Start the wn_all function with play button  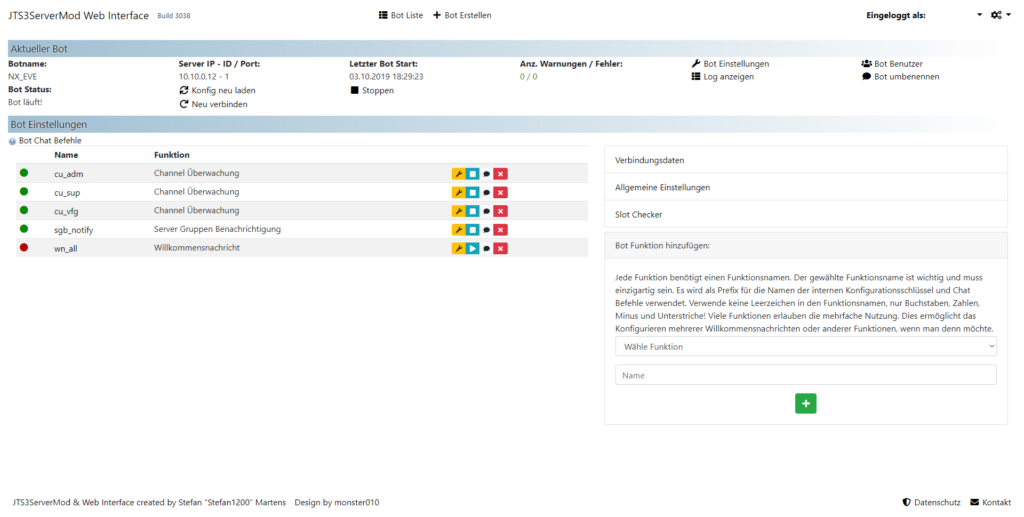[472, 248]
